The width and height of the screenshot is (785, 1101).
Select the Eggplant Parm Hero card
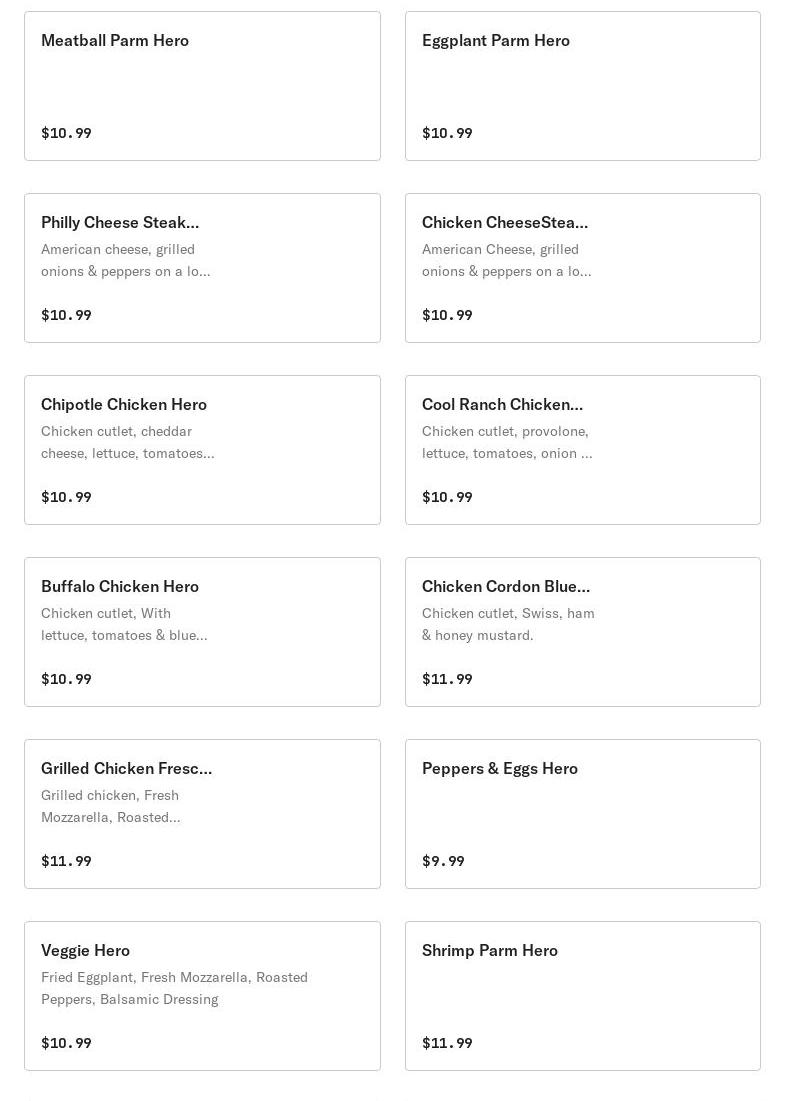[x=582, y=86]
